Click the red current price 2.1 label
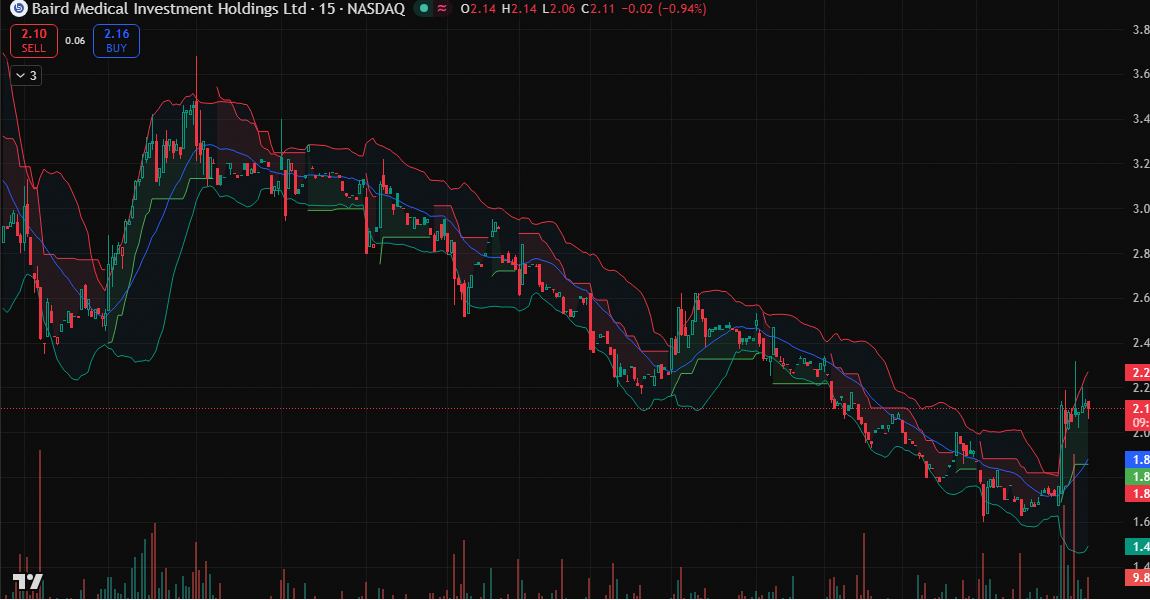This screenshot has width=1150, height=600. point(1138,415)
